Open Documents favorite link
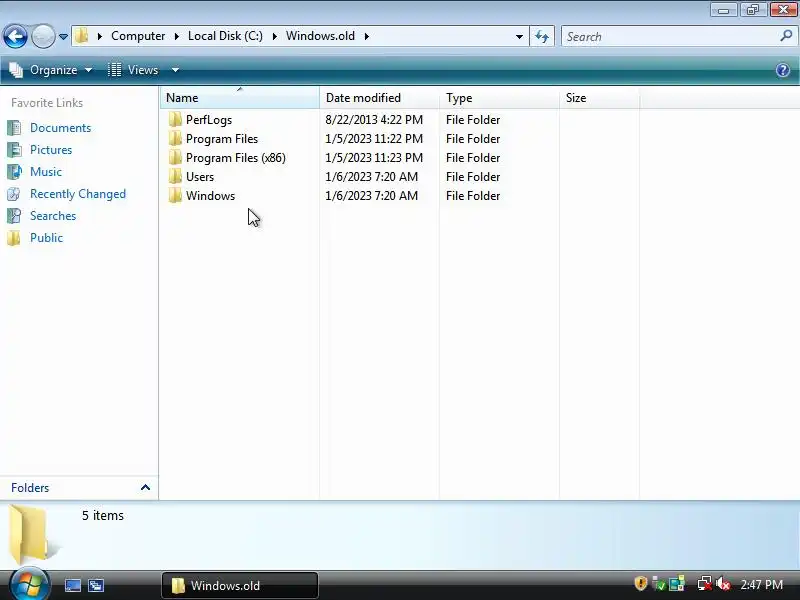The height and width of the screenshot is (600, 800). click(x=60, y=128)
